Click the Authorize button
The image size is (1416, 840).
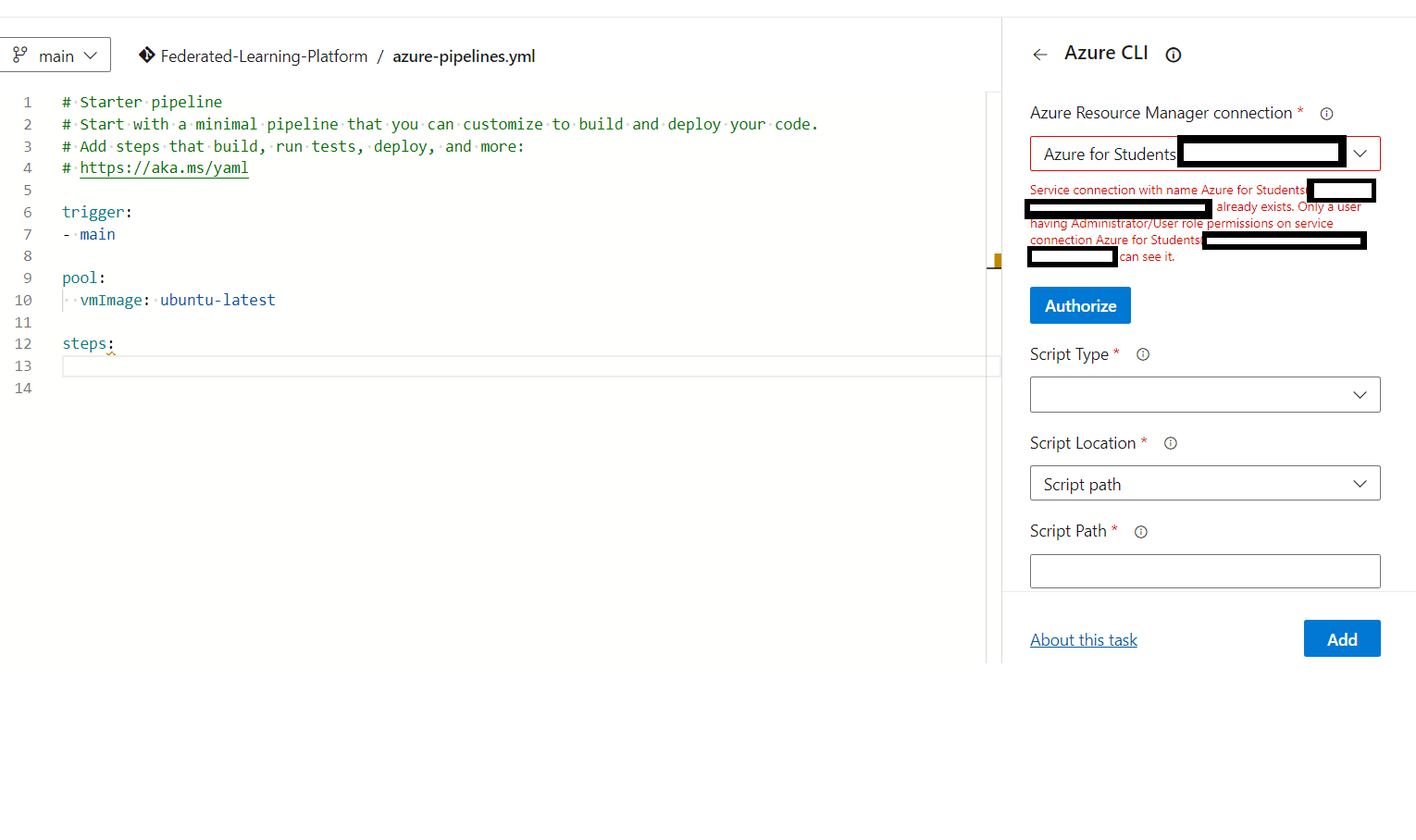1080,305
